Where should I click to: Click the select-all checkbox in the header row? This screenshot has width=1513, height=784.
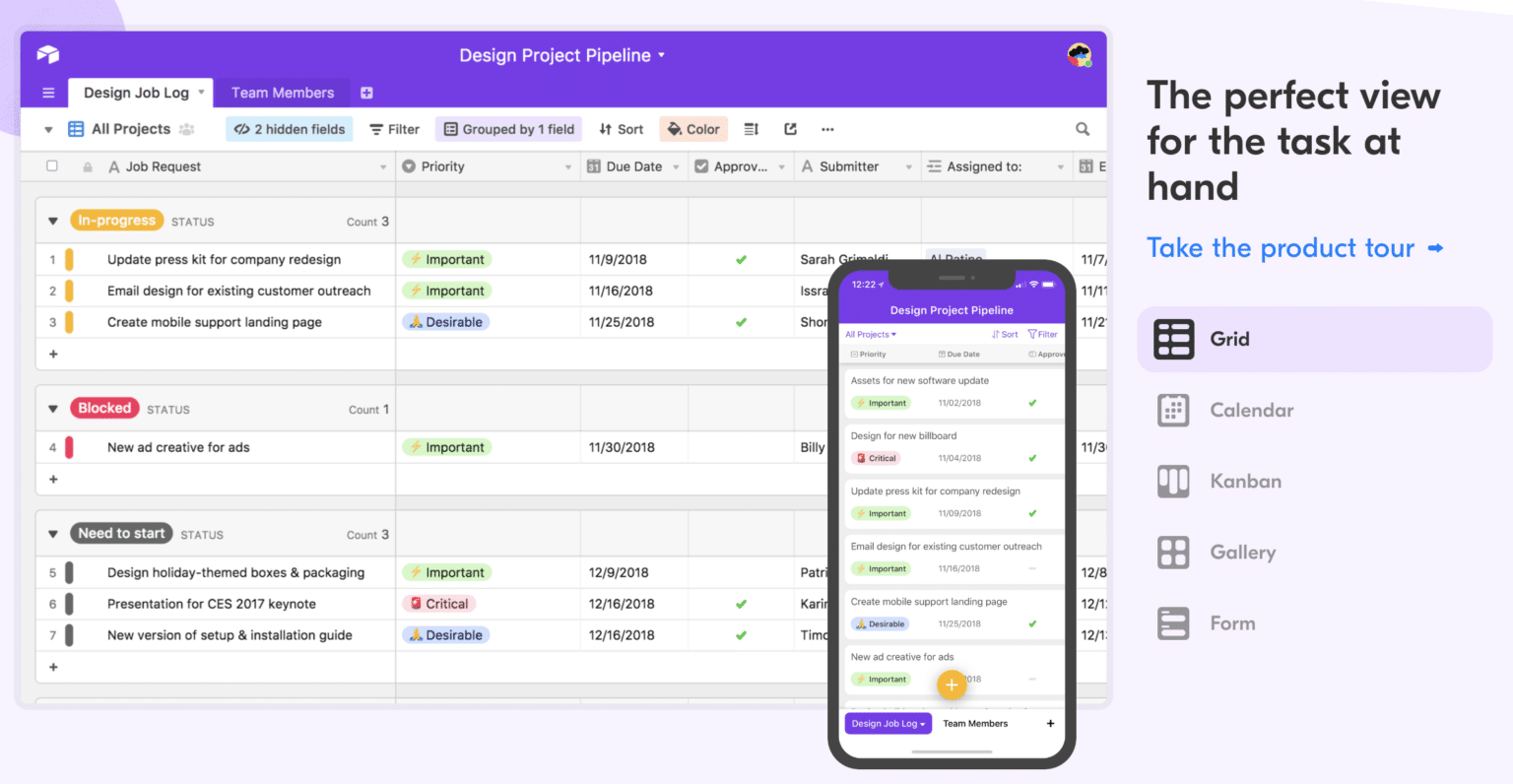pyautogui.click(x=54, y=165)
